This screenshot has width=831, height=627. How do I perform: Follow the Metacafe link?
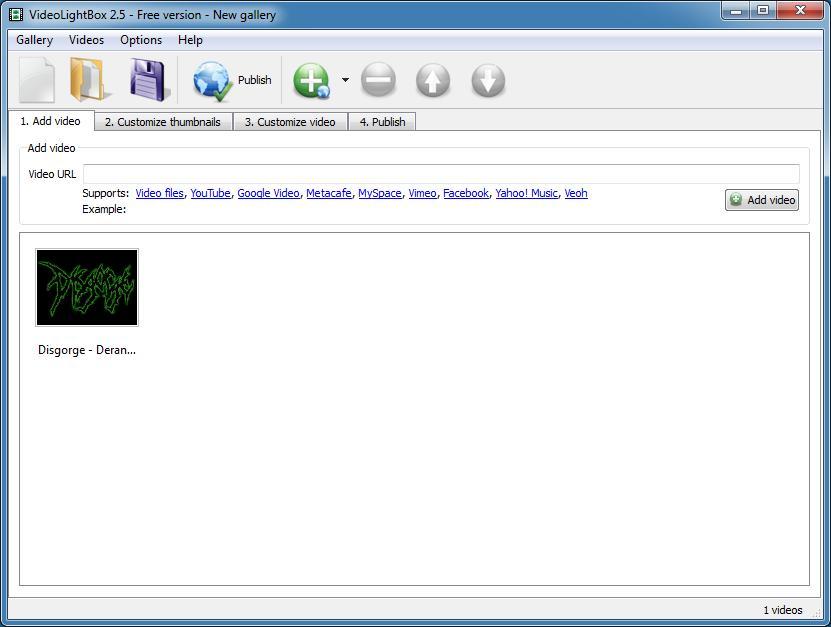click(329, 193)
